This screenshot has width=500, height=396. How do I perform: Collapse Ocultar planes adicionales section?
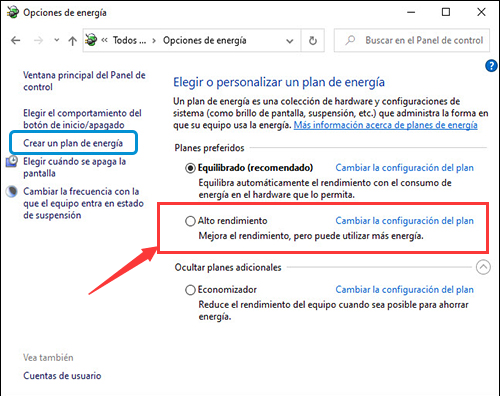483,267
